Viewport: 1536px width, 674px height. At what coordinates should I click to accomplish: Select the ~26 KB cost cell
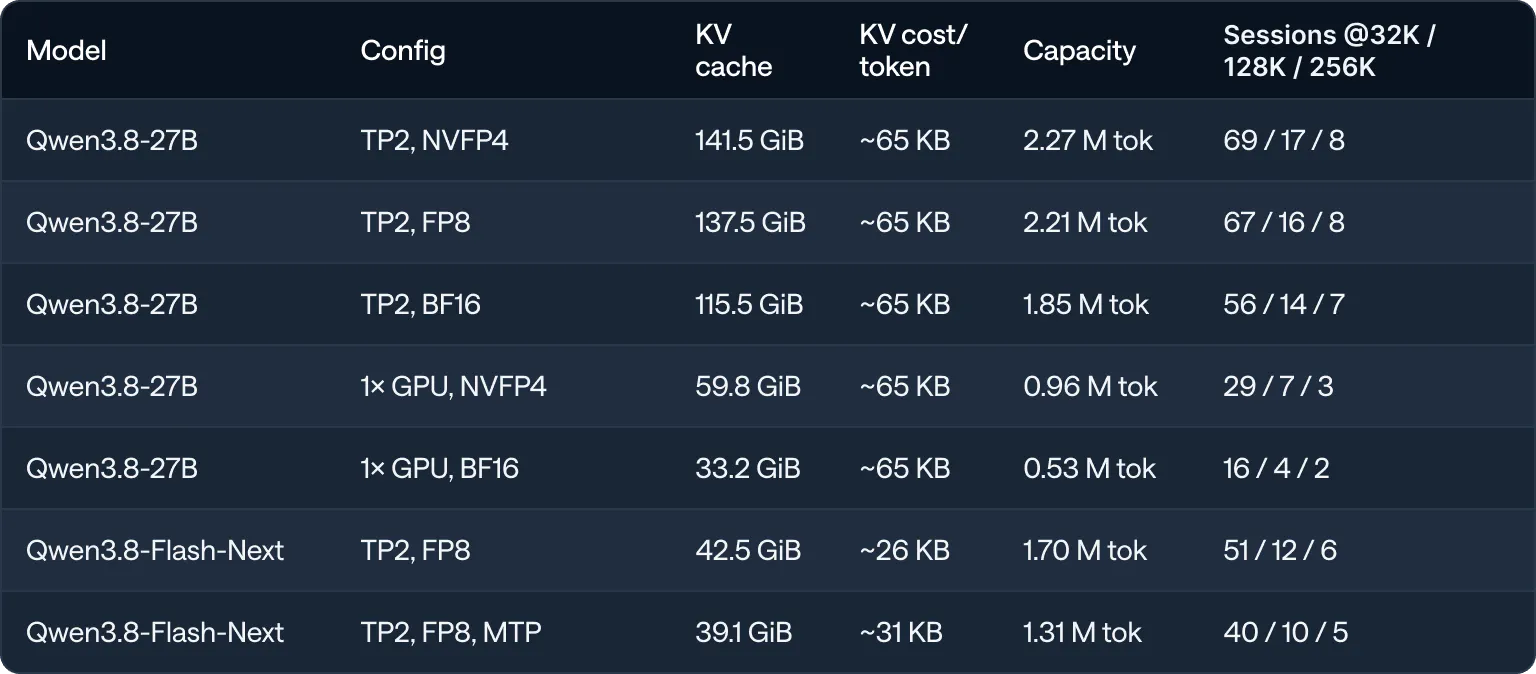[x=905, y=550]
